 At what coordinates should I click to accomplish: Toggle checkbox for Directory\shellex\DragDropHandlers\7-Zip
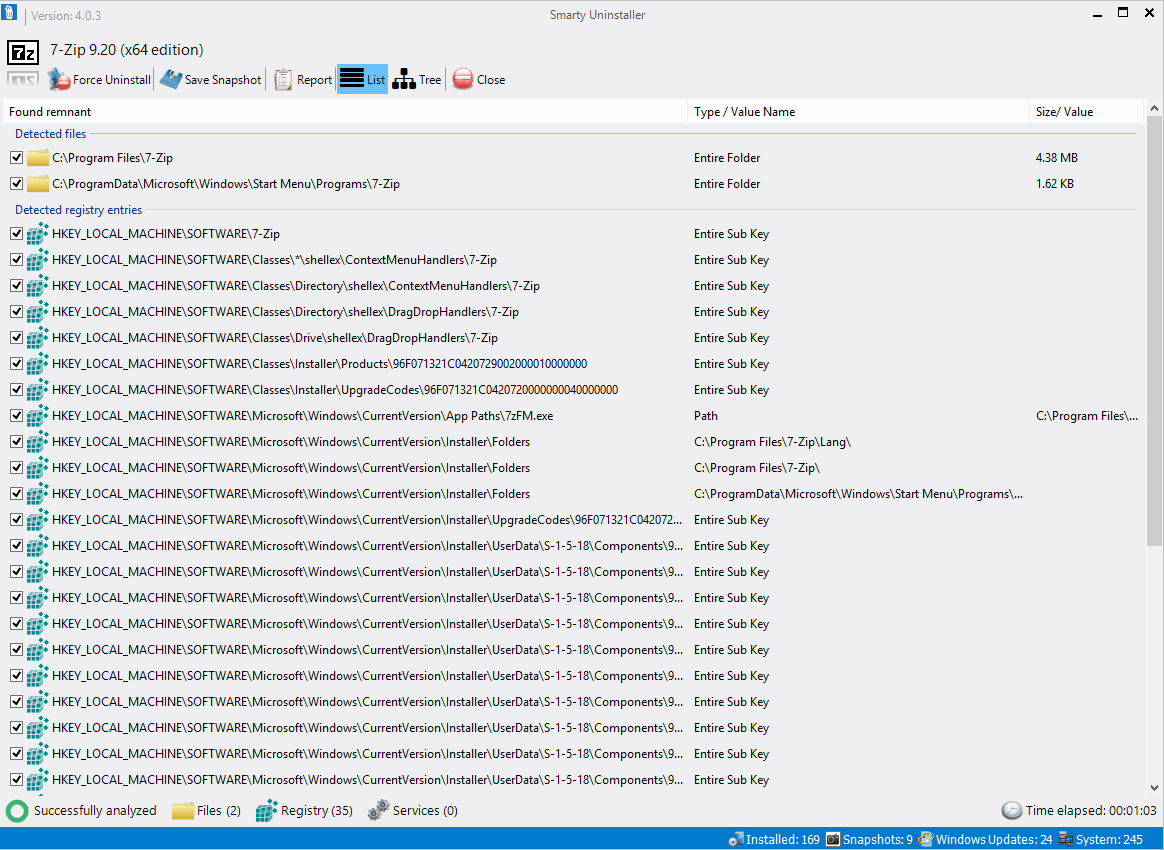tap(16, 312)
